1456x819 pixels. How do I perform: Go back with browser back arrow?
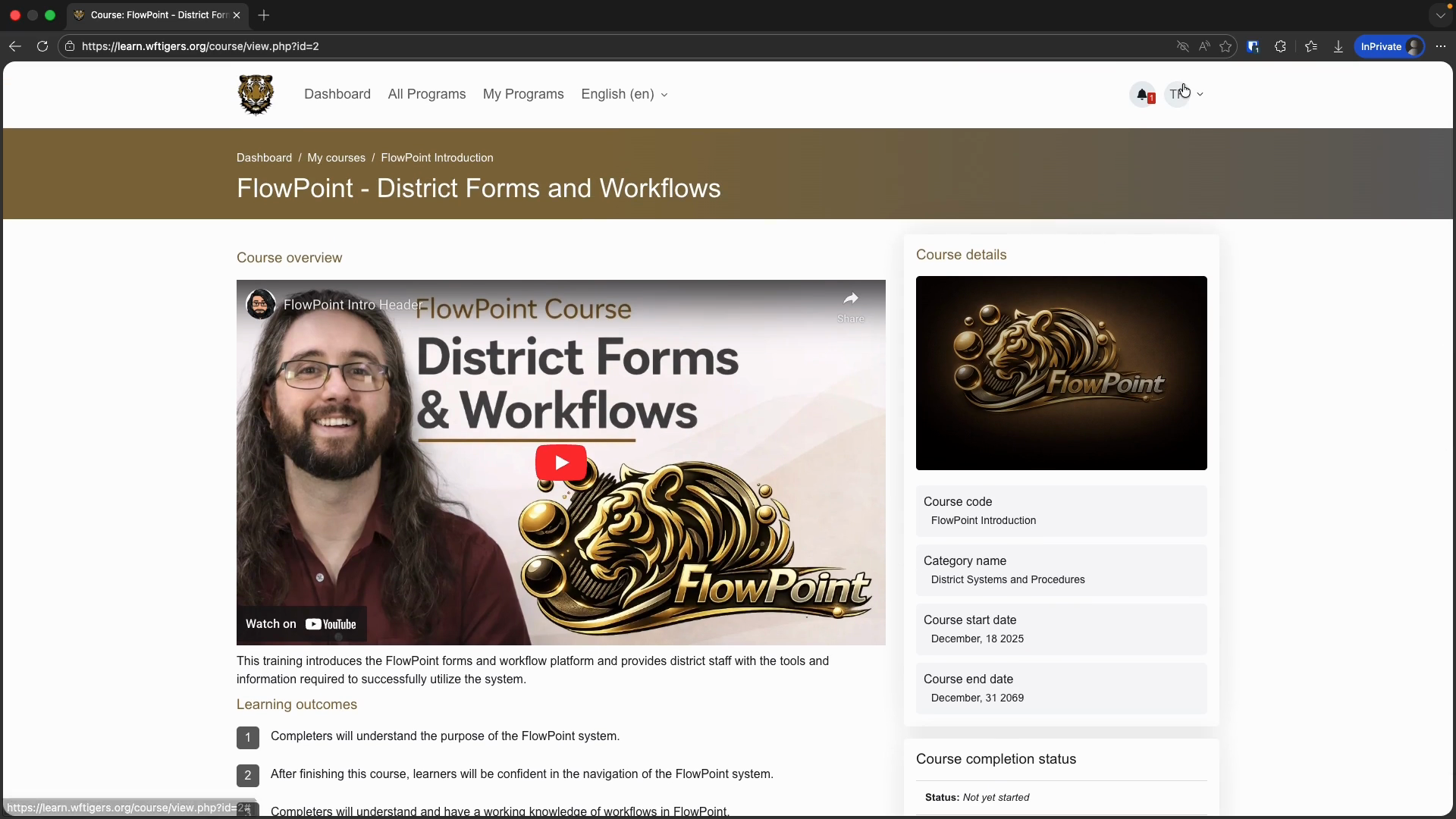click(15, 46)
